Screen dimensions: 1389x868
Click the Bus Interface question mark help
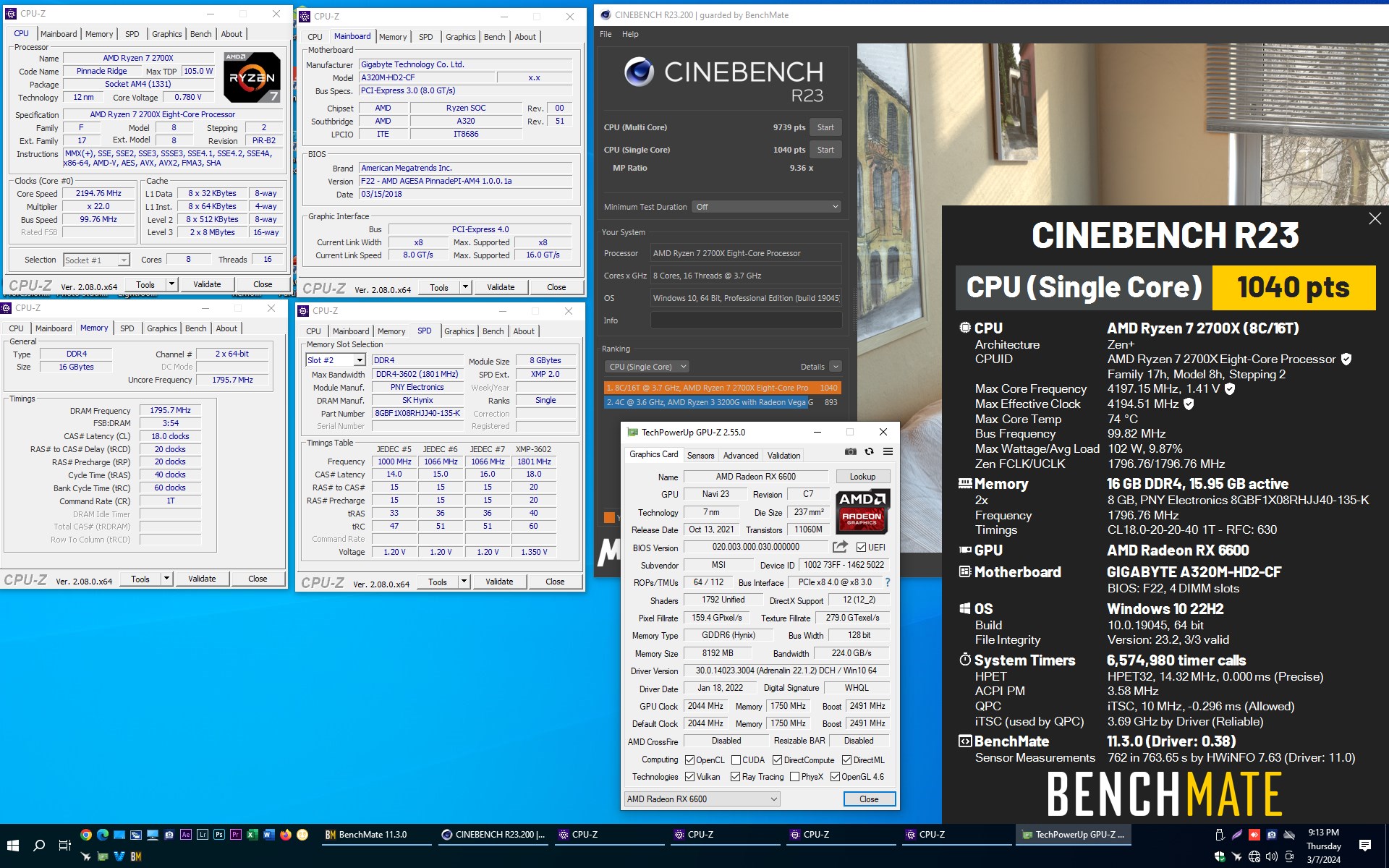point(887,582)
